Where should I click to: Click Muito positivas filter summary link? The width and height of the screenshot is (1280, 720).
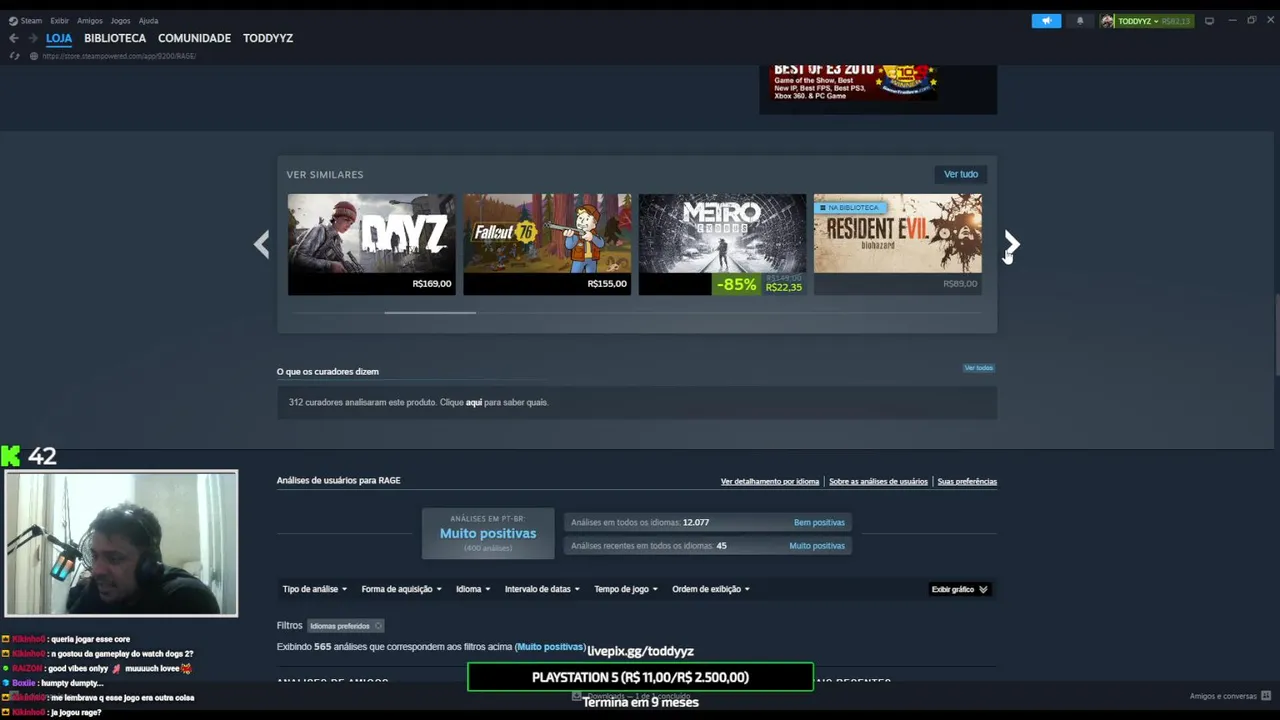[x=550, y=647]
